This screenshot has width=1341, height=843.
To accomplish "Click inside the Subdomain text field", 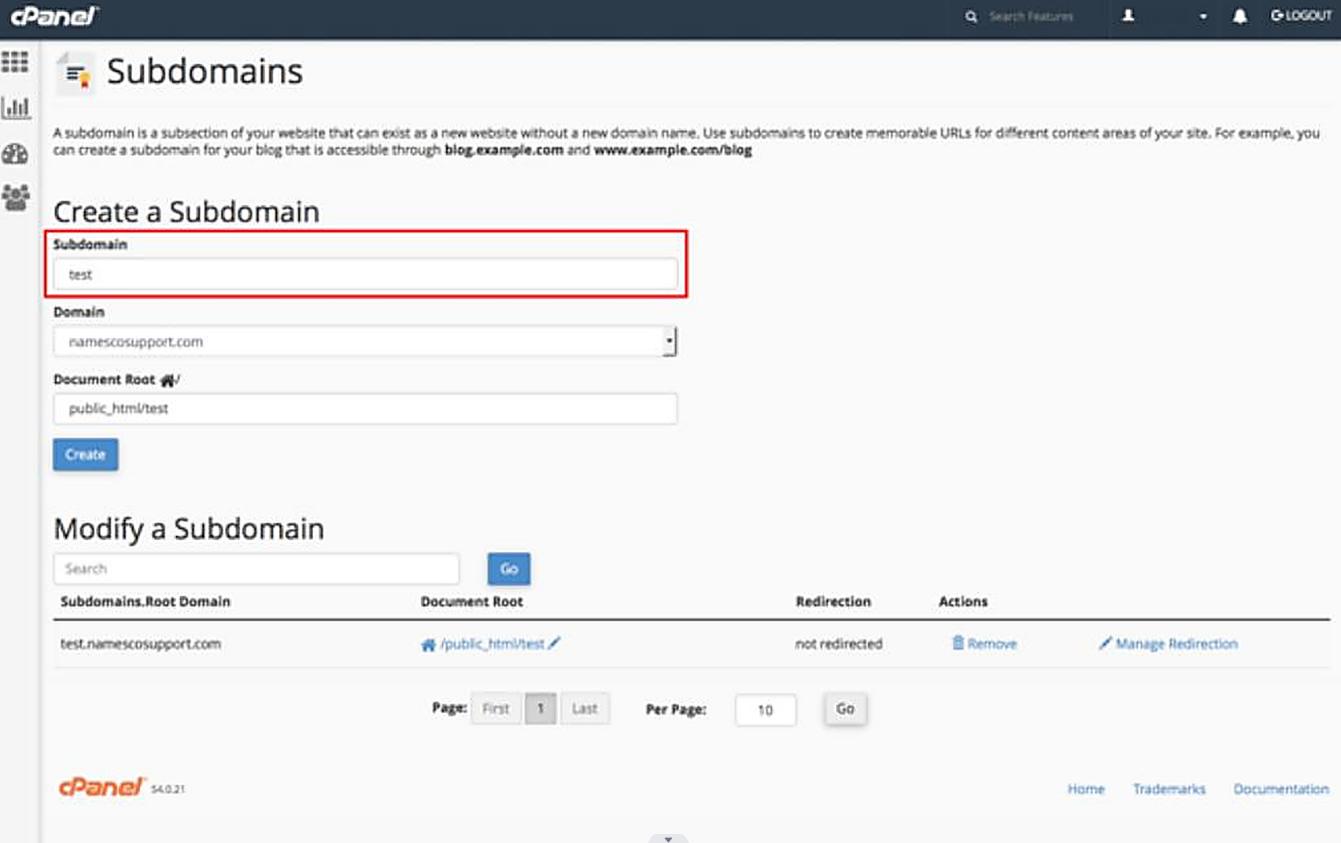I will tap(365, 273).
